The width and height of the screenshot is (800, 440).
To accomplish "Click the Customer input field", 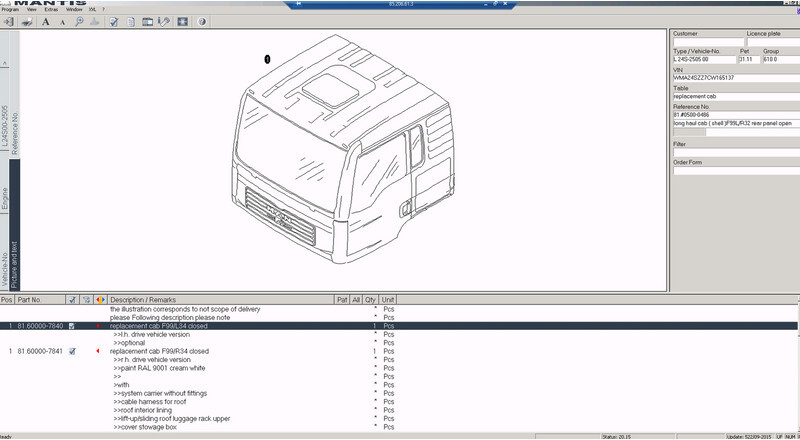I will coord(708,42).
